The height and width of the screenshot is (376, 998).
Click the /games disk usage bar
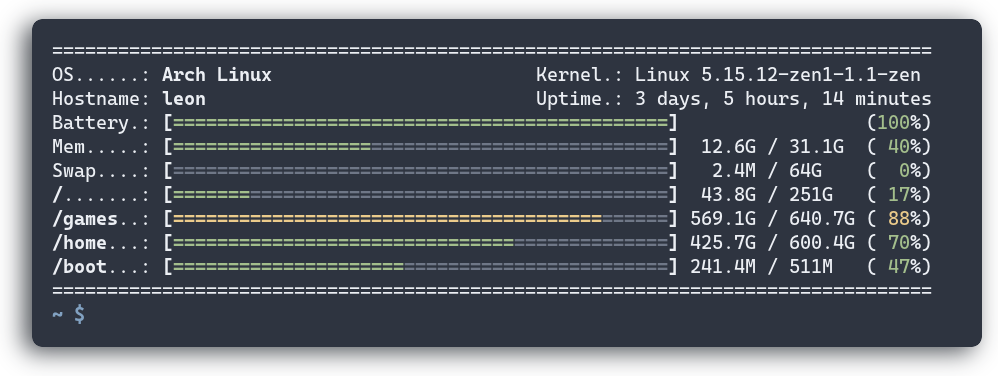coord(421,219)
